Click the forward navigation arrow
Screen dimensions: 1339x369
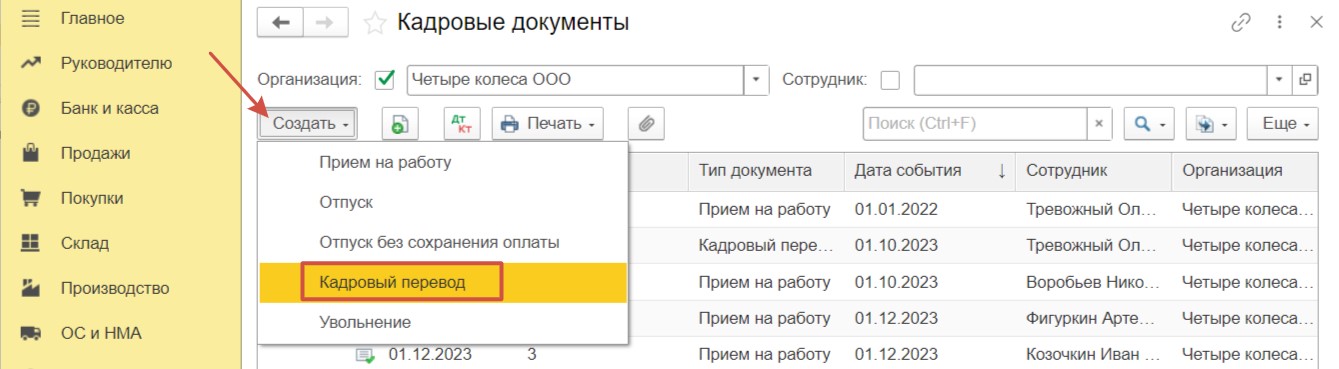tap(326, 22)
